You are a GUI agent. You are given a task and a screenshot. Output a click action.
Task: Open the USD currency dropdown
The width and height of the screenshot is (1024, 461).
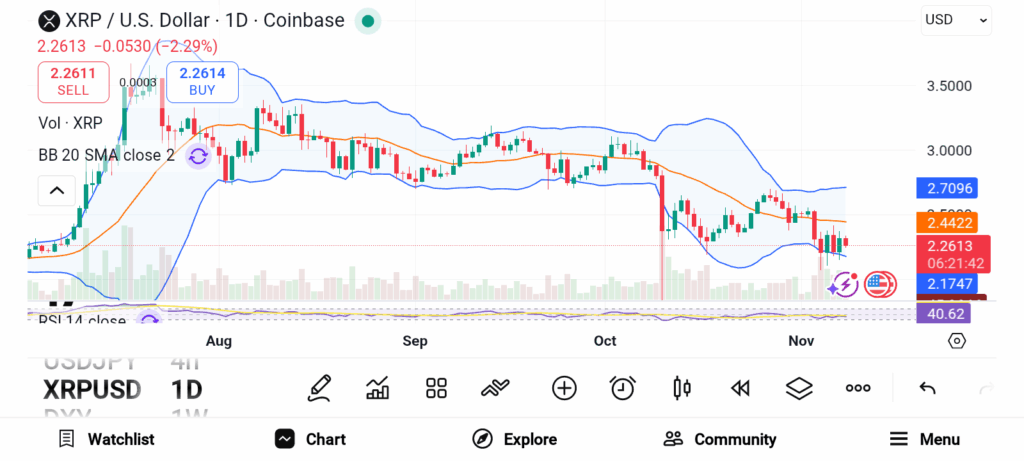pos(956,19)
